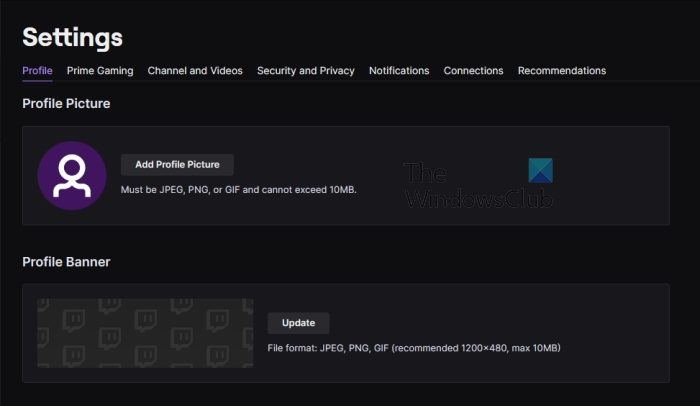The height and width of the screenshot is (406, 700).
Task: Open Security and Privacy settings tab
Action: [x=306, y=71]
